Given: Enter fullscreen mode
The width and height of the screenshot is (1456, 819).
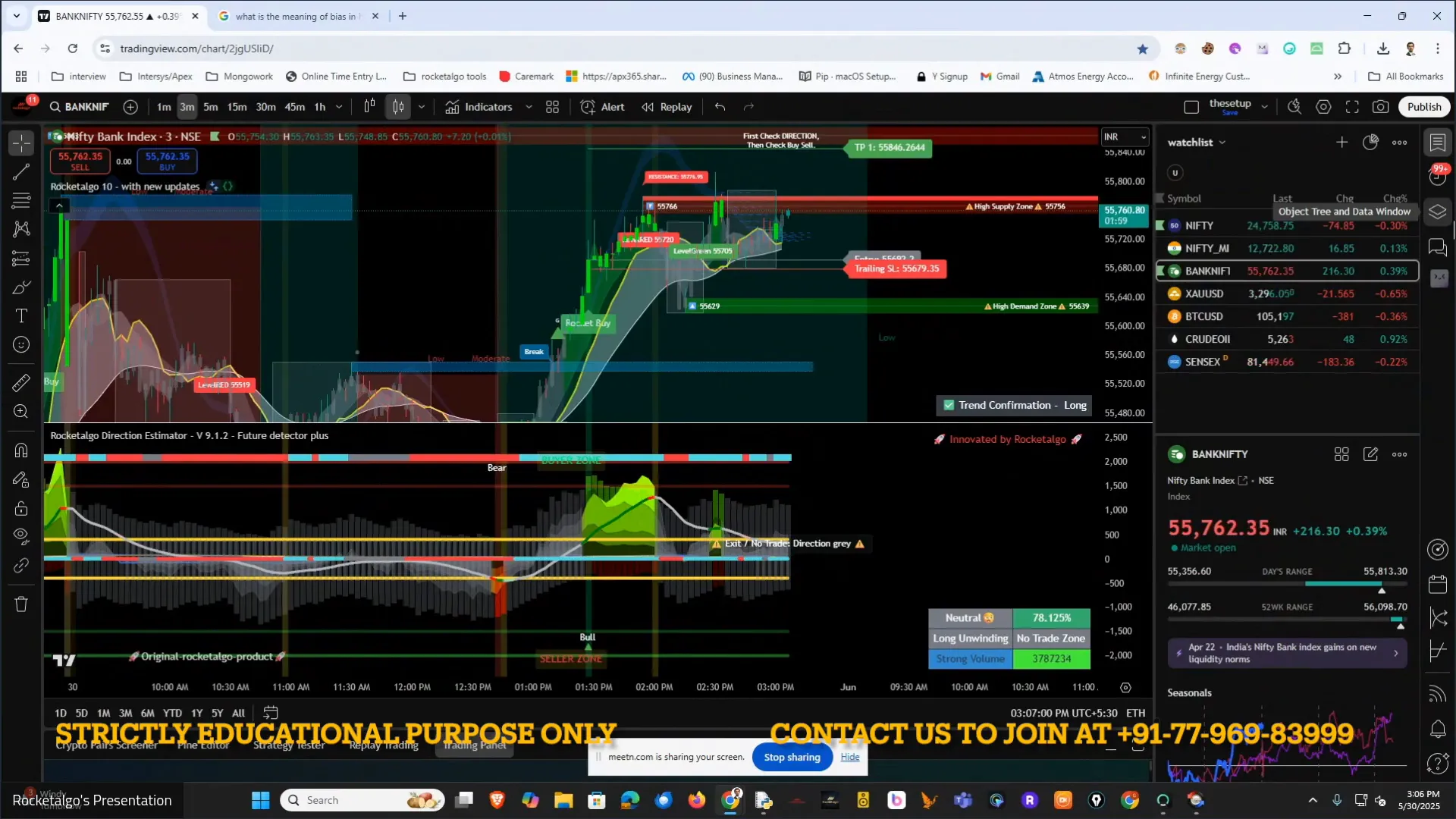Looking at the screenshot, I should [x=1352, y=107].
